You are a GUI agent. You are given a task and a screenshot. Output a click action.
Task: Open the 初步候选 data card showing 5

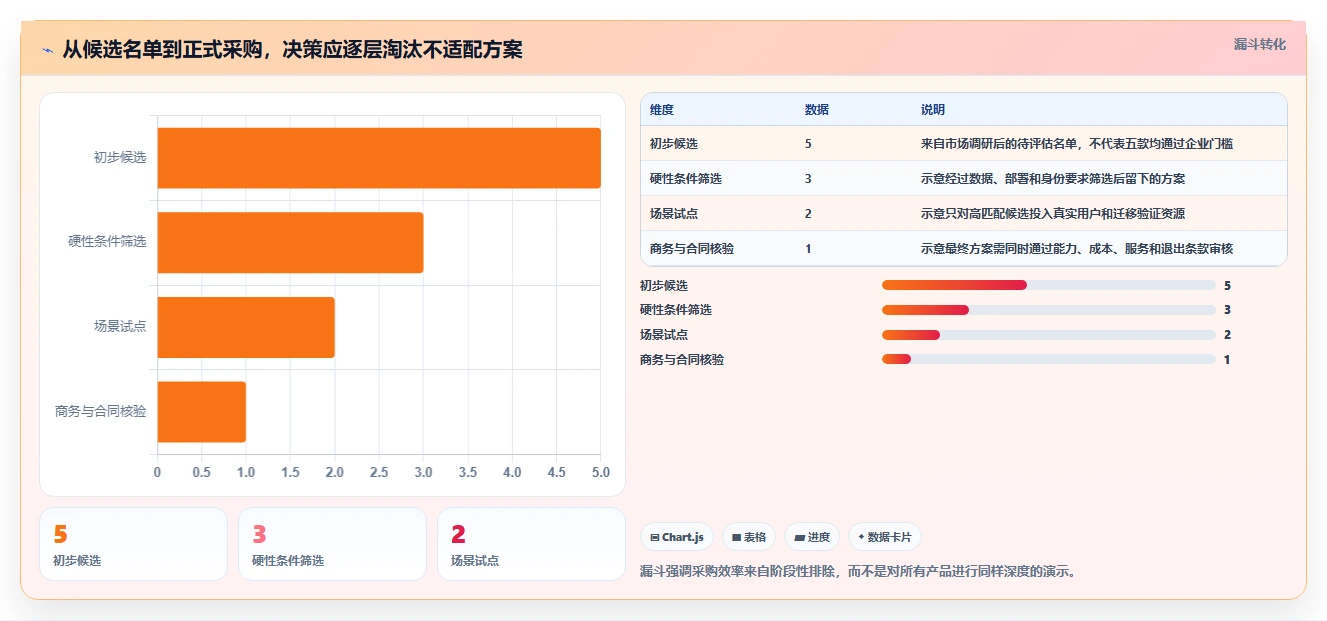133,544
